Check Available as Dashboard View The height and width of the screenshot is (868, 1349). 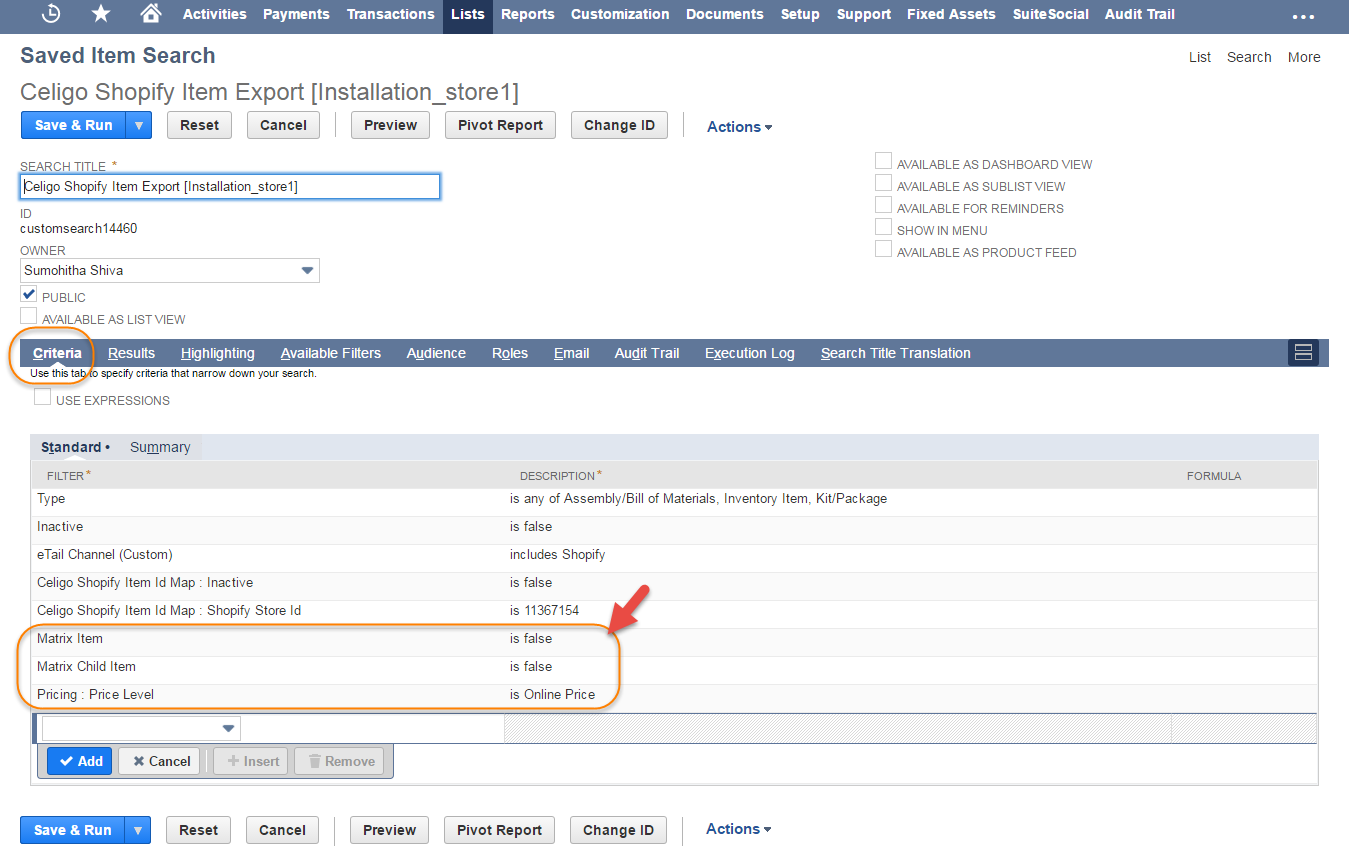point(883,161)
